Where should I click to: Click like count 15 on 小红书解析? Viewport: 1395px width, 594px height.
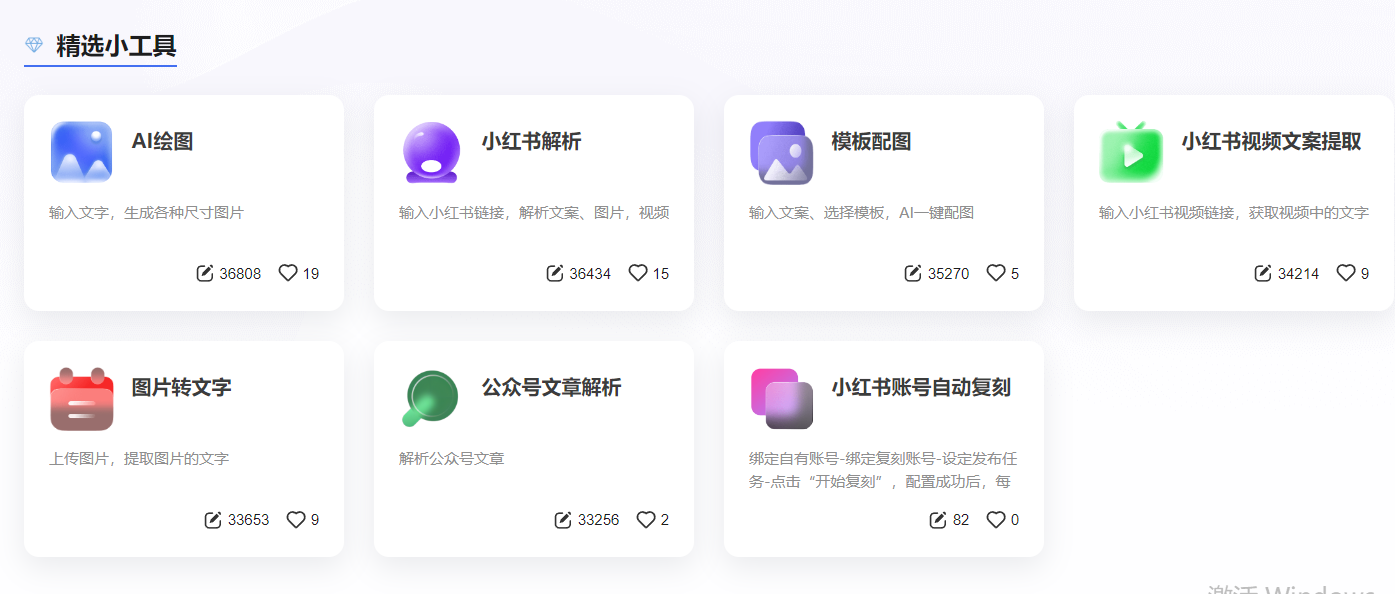coord(661,274)
